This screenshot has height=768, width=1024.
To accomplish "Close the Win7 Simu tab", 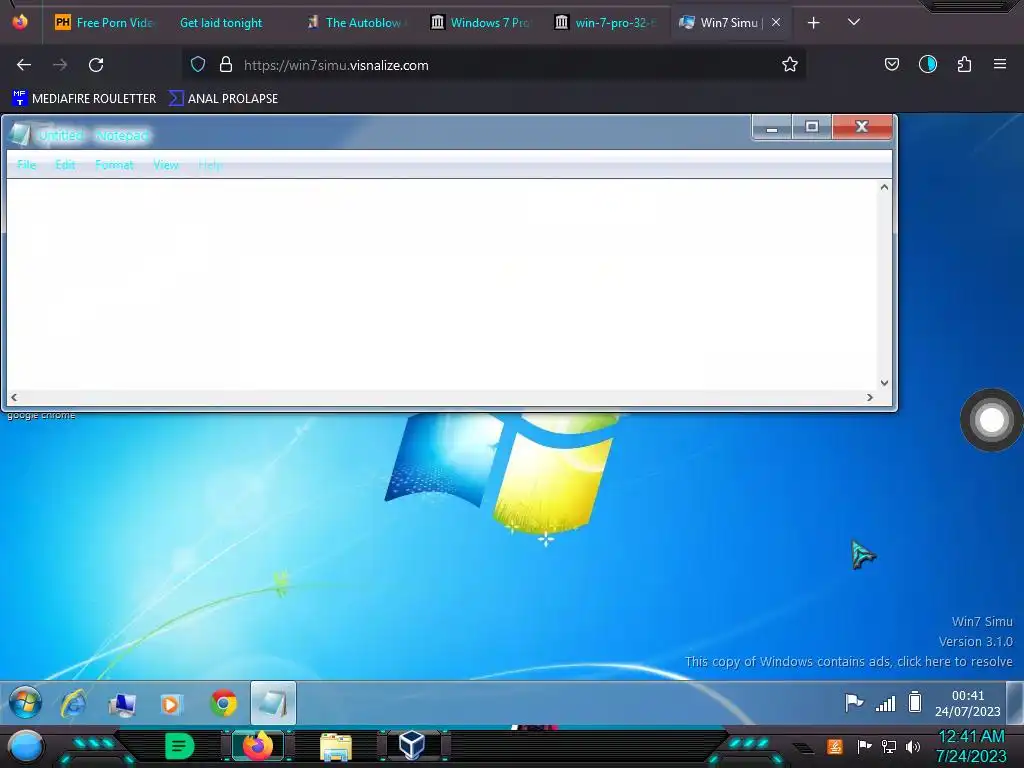I will (x=776, y=22).
